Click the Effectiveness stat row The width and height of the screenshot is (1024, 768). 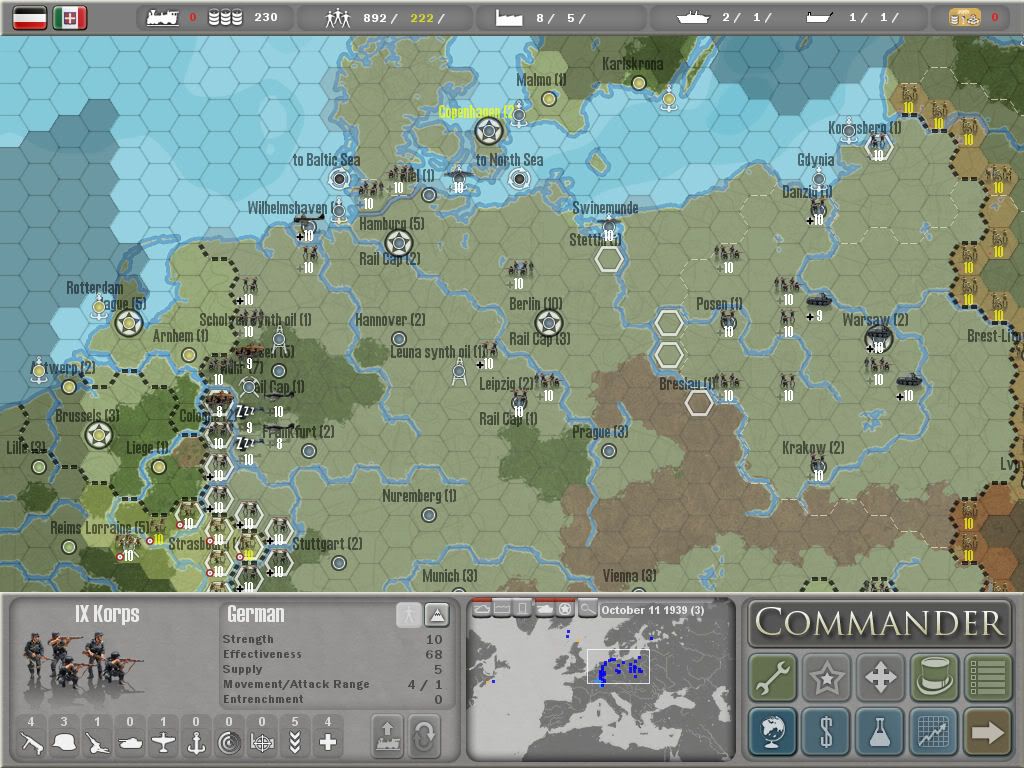click(332, 654)
